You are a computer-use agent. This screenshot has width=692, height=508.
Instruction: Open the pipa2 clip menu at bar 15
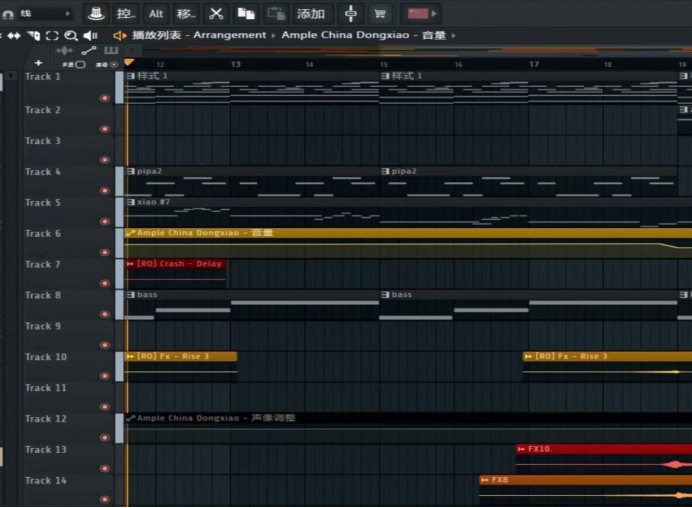coord(385,171)
